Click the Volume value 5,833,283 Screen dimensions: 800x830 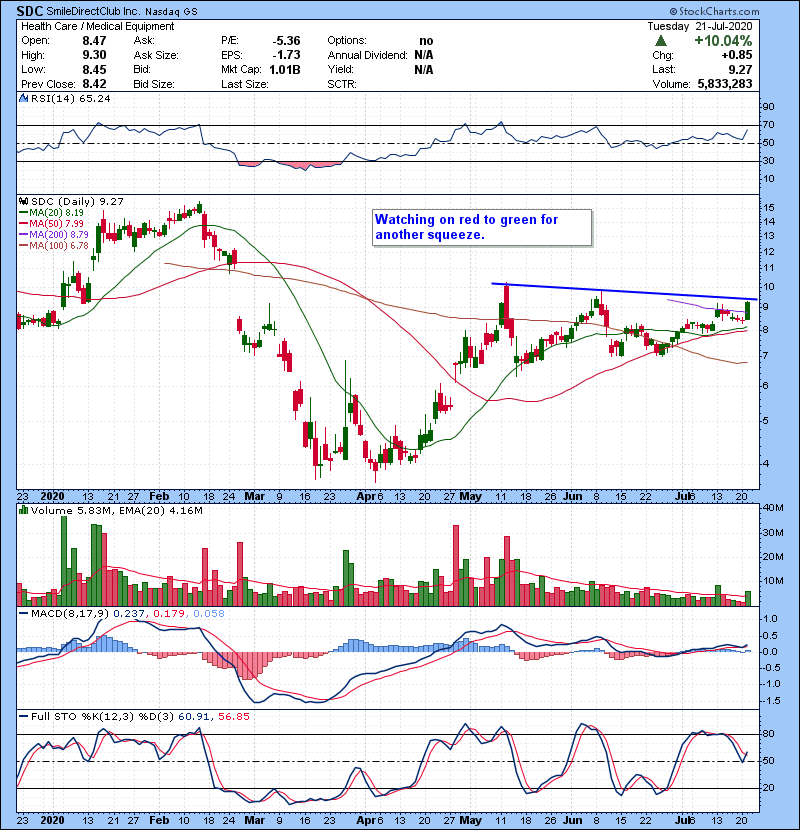725,84
